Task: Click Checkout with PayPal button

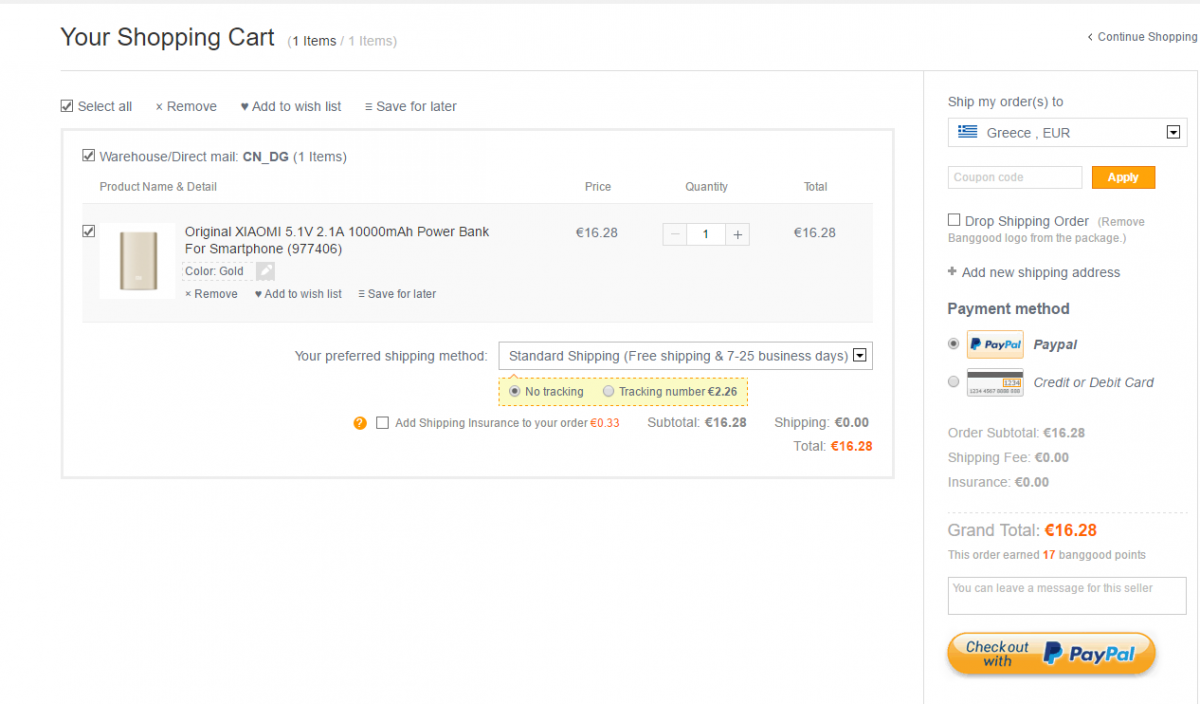Action: coord(1051,653)
